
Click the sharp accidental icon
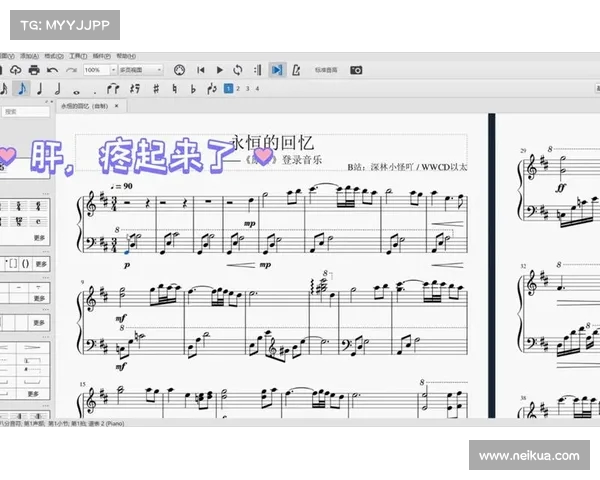click(156, 88)
